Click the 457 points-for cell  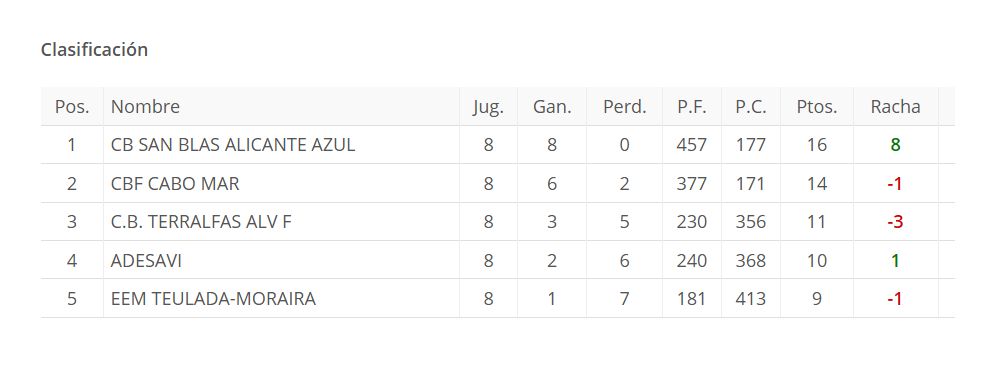click(692, 145)
